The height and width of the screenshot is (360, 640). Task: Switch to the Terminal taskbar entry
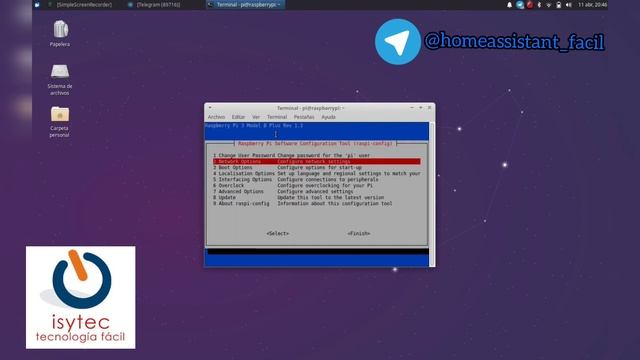pyautogui.click(x=244, y=4)
